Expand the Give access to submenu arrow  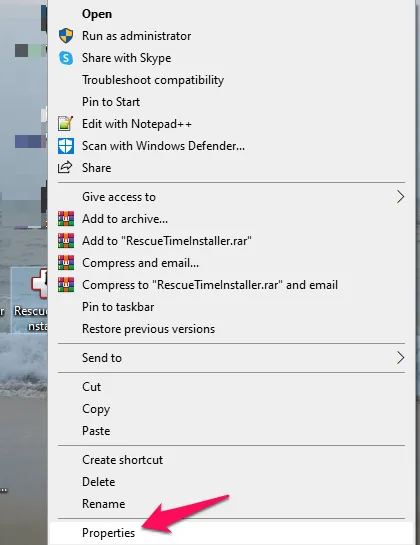click(401, 197)
